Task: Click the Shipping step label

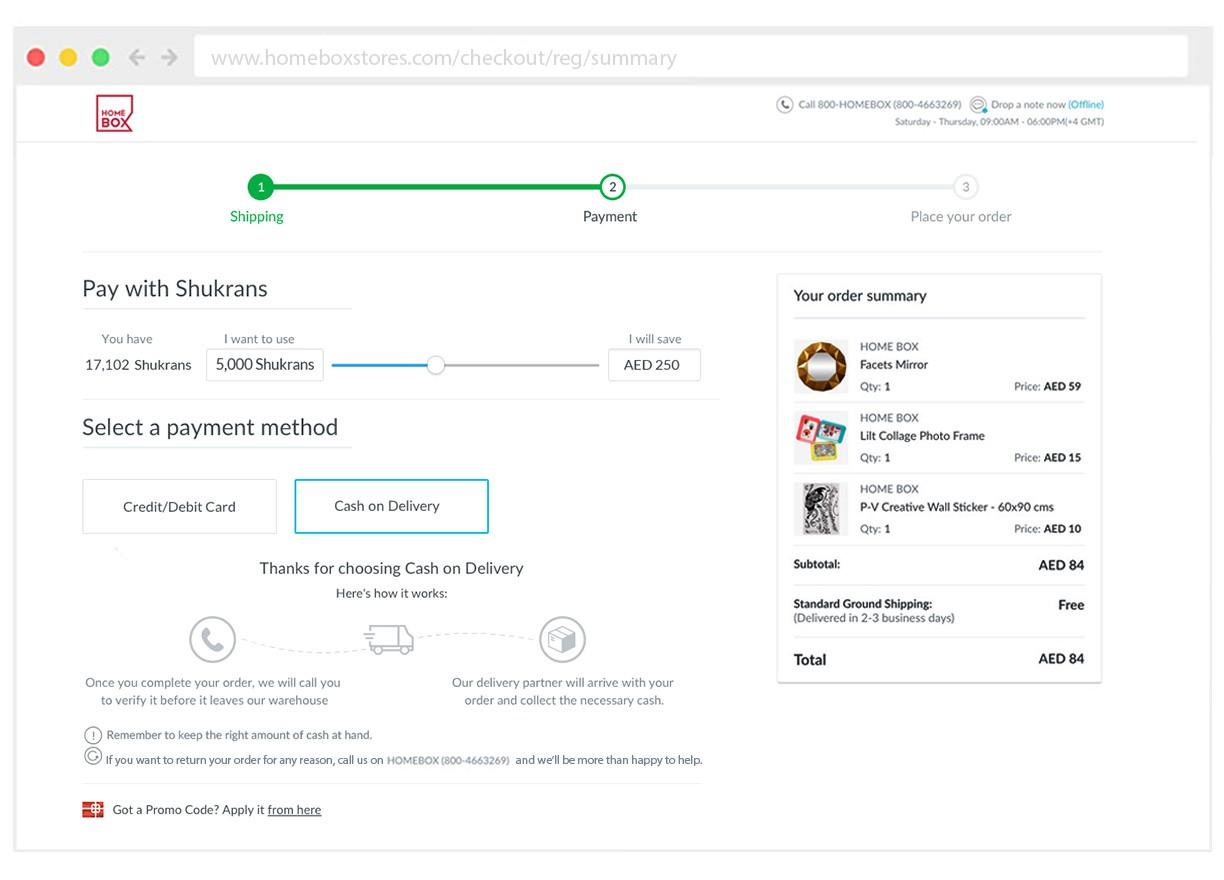Action: coord(257,216)
